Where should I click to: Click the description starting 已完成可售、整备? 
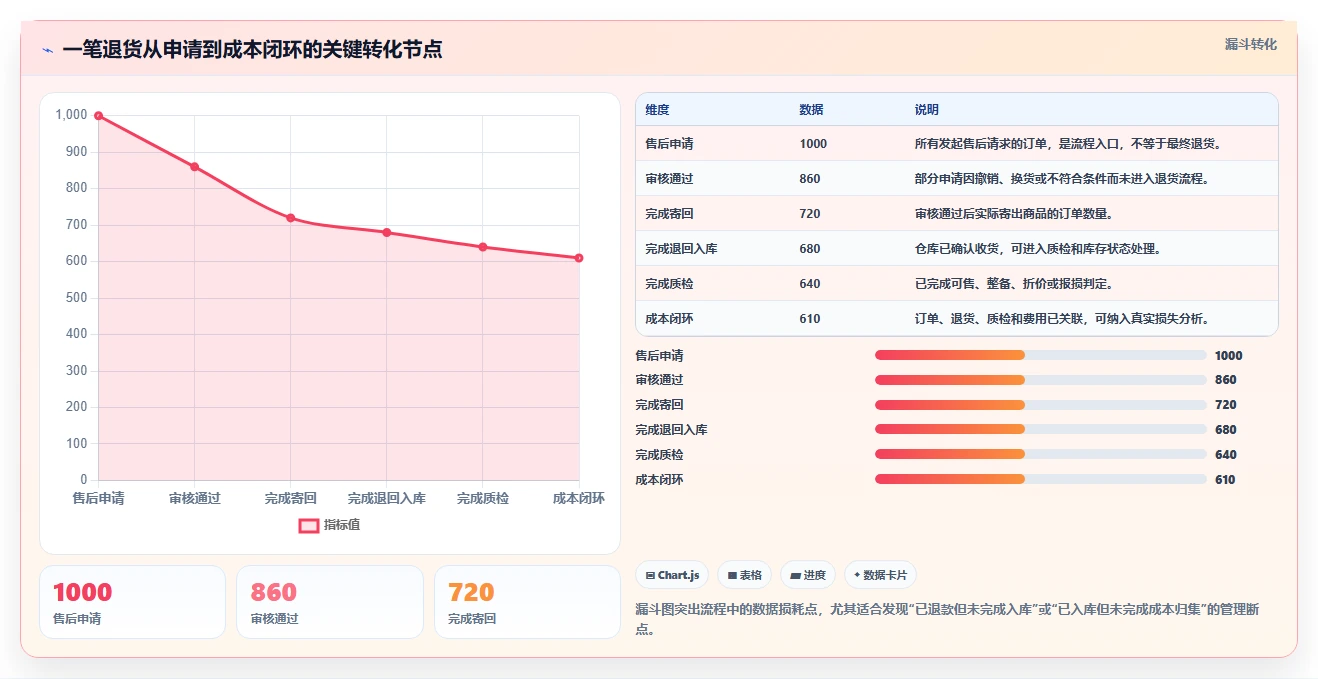click(x=1014, y=284)
